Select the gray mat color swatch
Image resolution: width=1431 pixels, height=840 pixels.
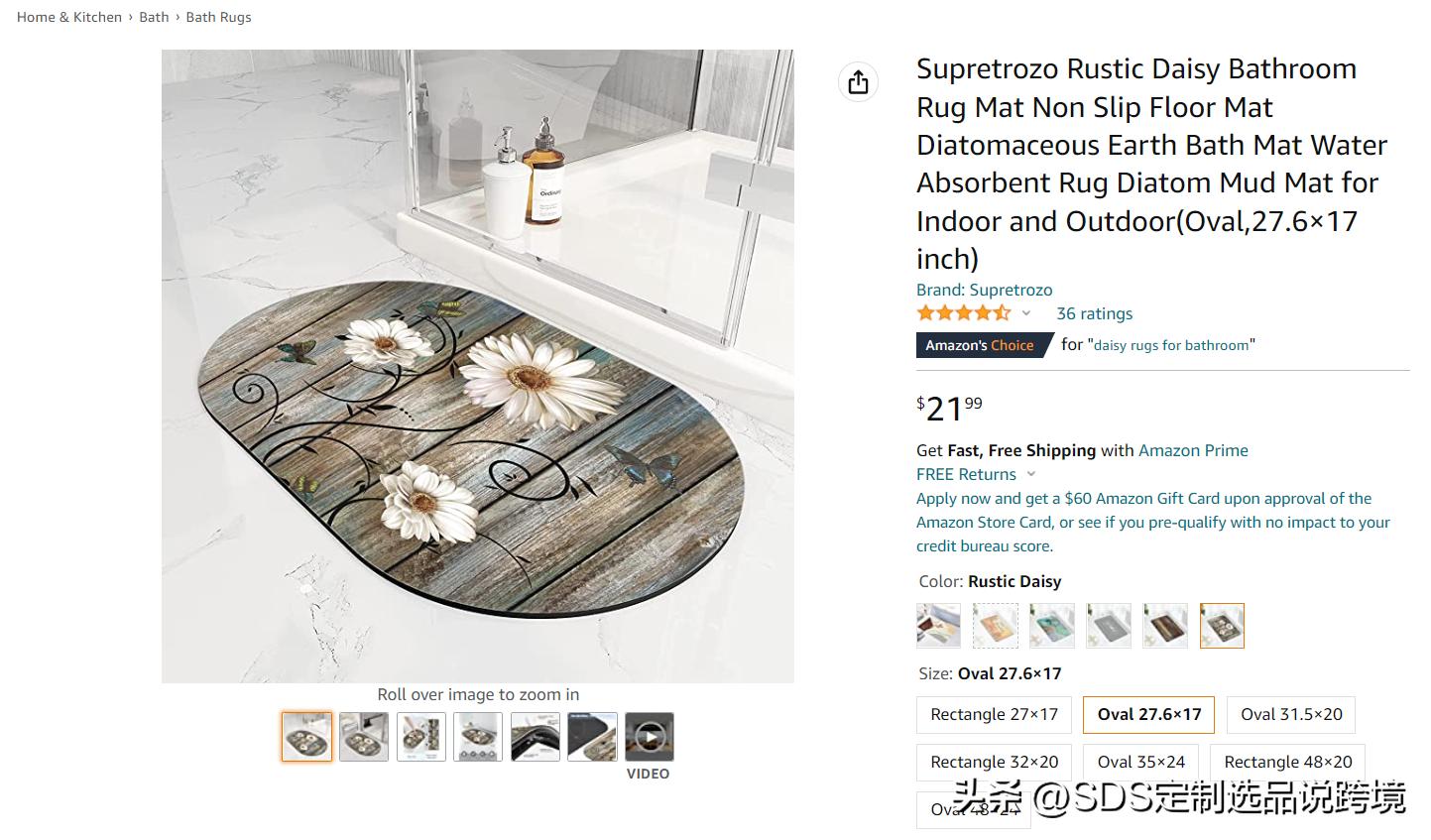(x=1109, y=626)
